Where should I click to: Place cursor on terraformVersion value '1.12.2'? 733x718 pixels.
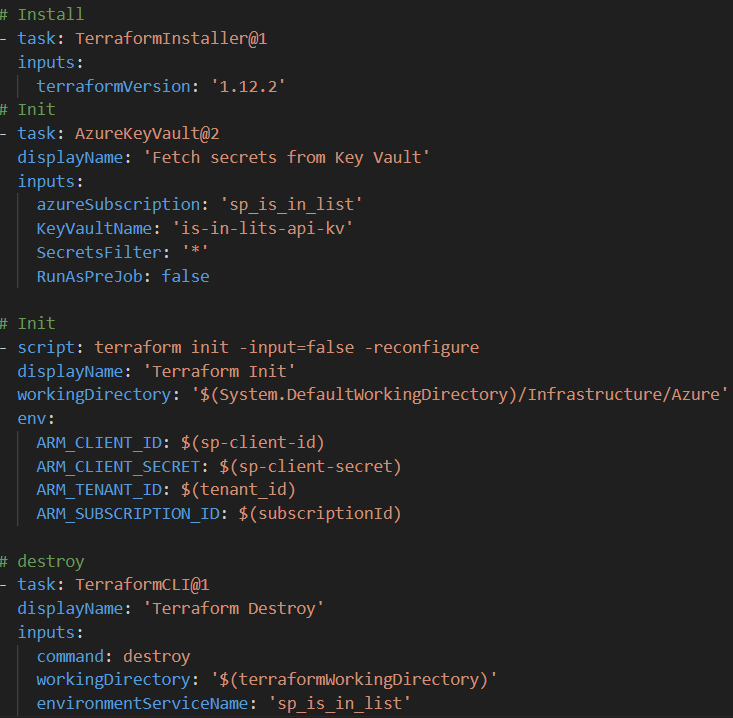(x=248, y=86)
